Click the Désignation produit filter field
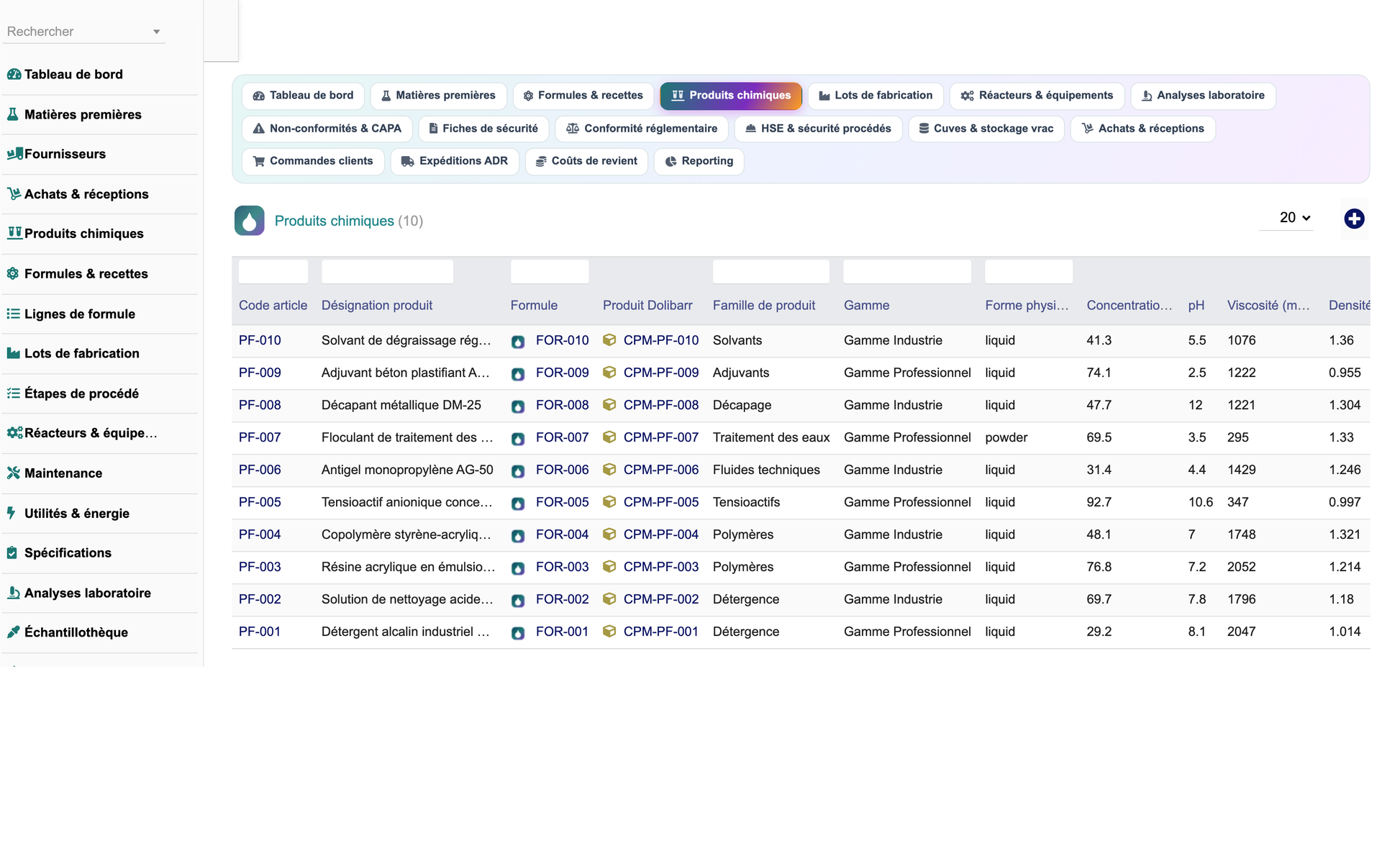This screenshot has height=866, width=1400. (387, 272)
